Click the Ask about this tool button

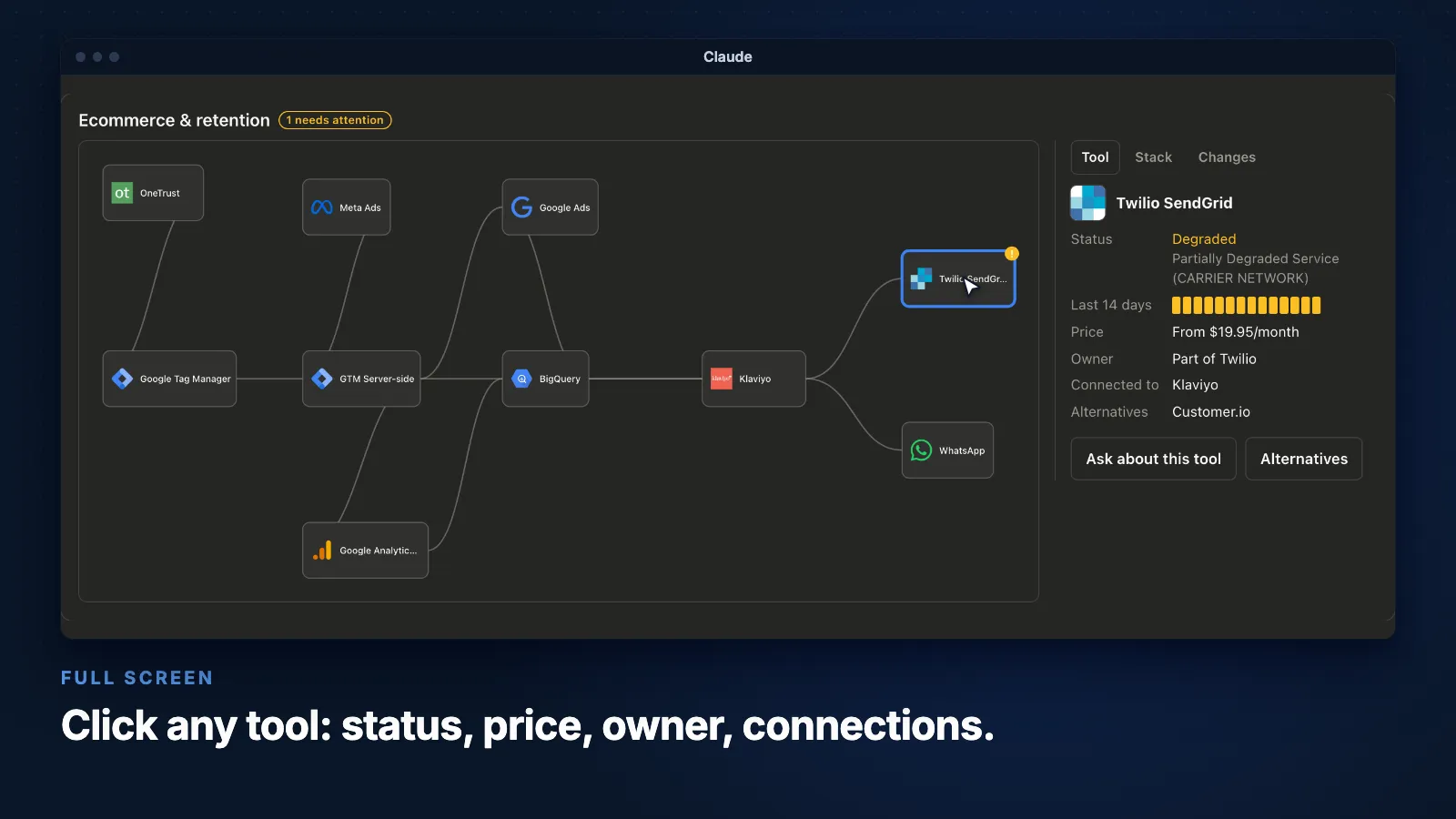1153,459
